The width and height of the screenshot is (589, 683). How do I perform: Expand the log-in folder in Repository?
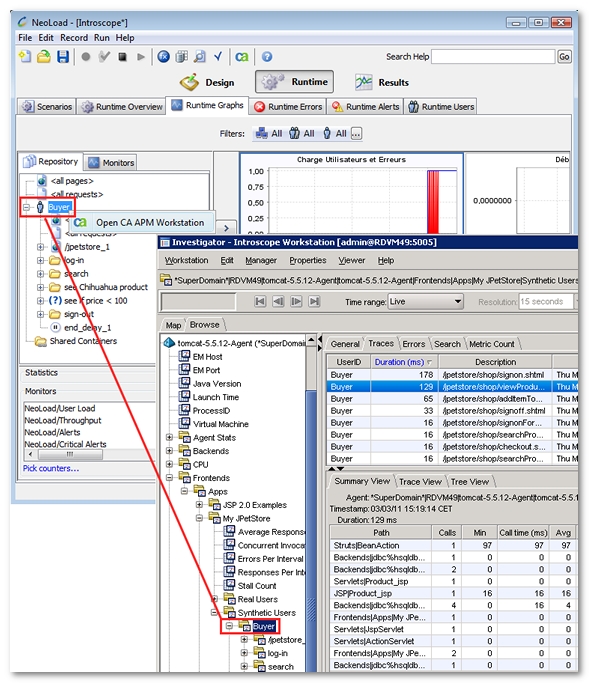click(x=41, y=260)
